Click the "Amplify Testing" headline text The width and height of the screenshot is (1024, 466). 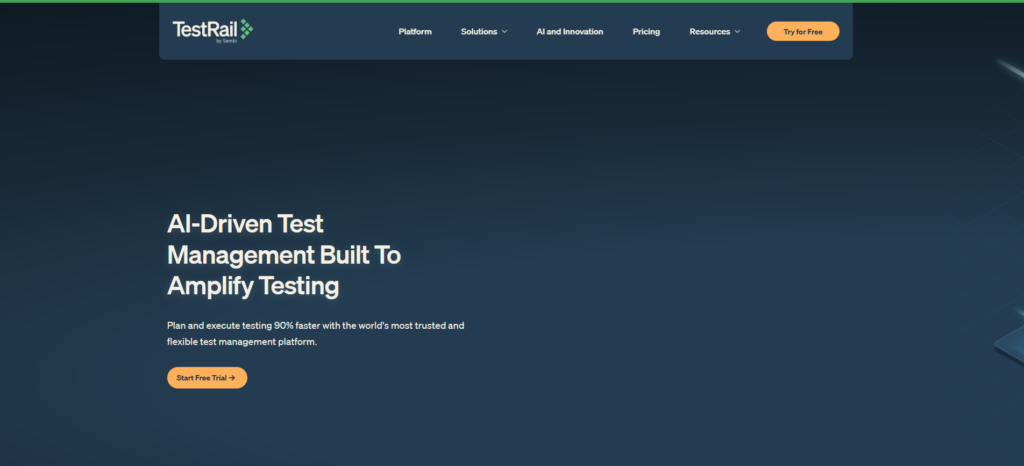(253, 286)
